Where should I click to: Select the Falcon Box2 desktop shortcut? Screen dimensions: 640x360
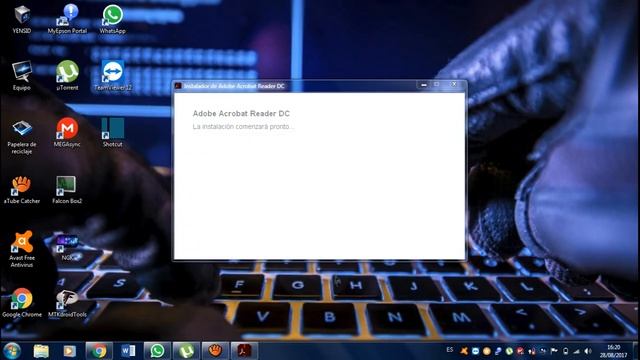67,189
